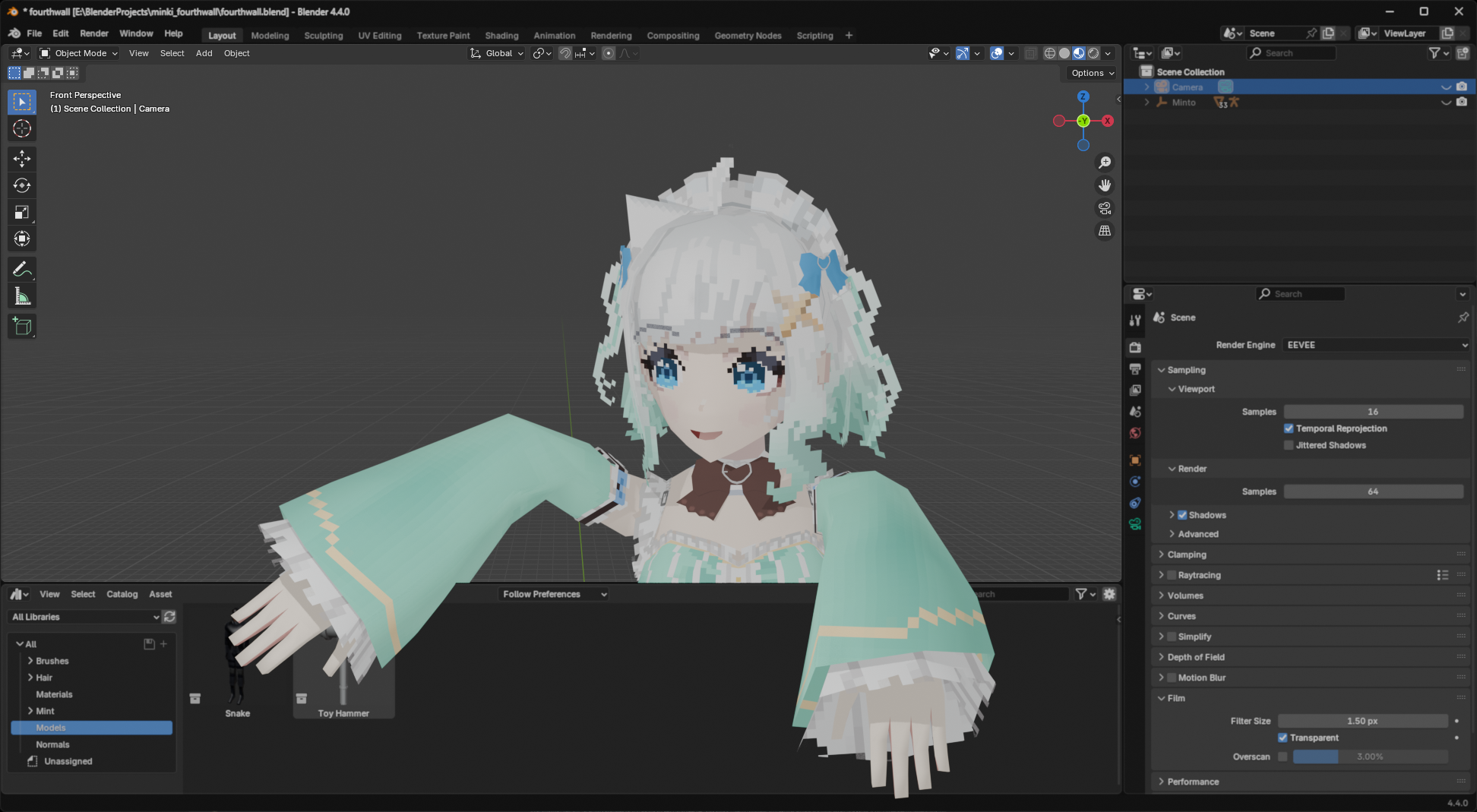Click the Overscan percentage slider

(x=1369, y=757)
